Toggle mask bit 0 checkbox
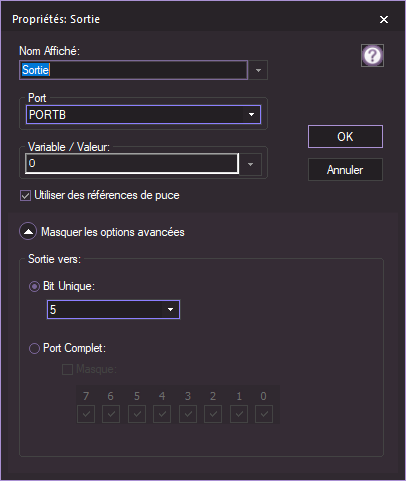Image resolution: width=406 pixels, height=481 pixels. tap(264, 414)
